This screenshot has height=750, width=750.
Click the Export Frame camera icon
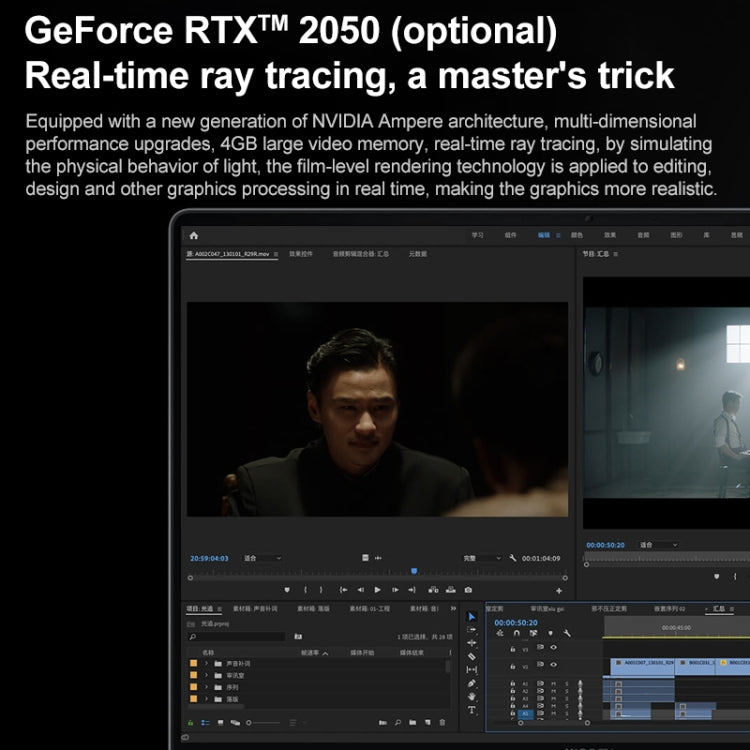point(468,590)
